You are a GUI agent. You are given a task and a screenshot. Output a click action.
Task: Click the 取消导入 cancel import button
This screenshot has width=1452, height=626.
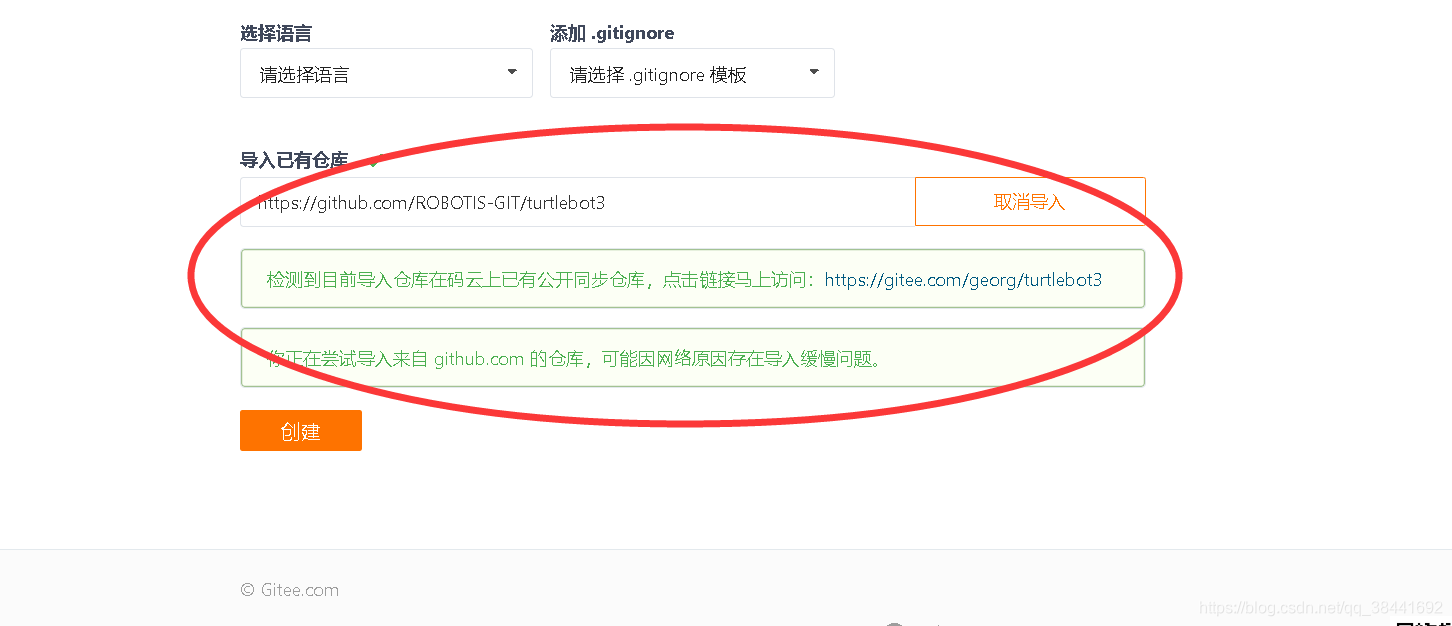(x=1030, y=202)
